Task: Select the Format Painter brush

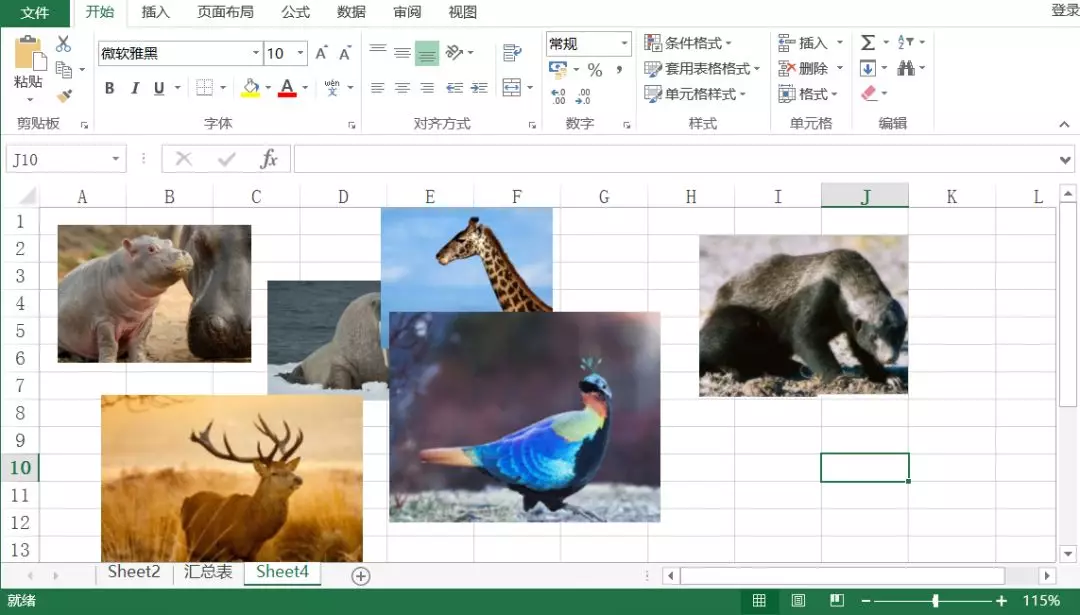Action: pyautogui.click(x=64, y=96)
